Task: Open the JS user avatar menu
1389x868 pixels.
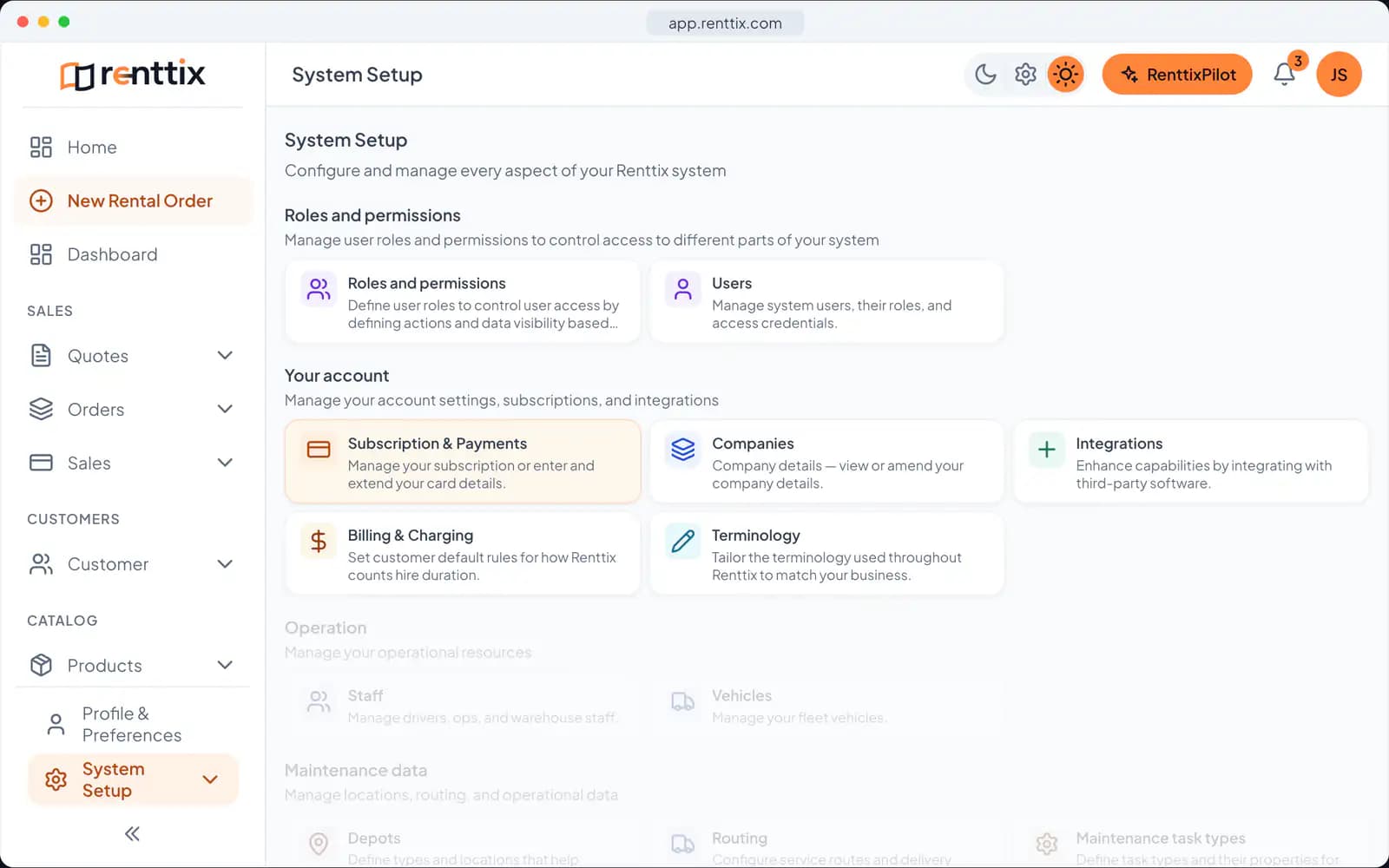Action: coord(1339,75)
